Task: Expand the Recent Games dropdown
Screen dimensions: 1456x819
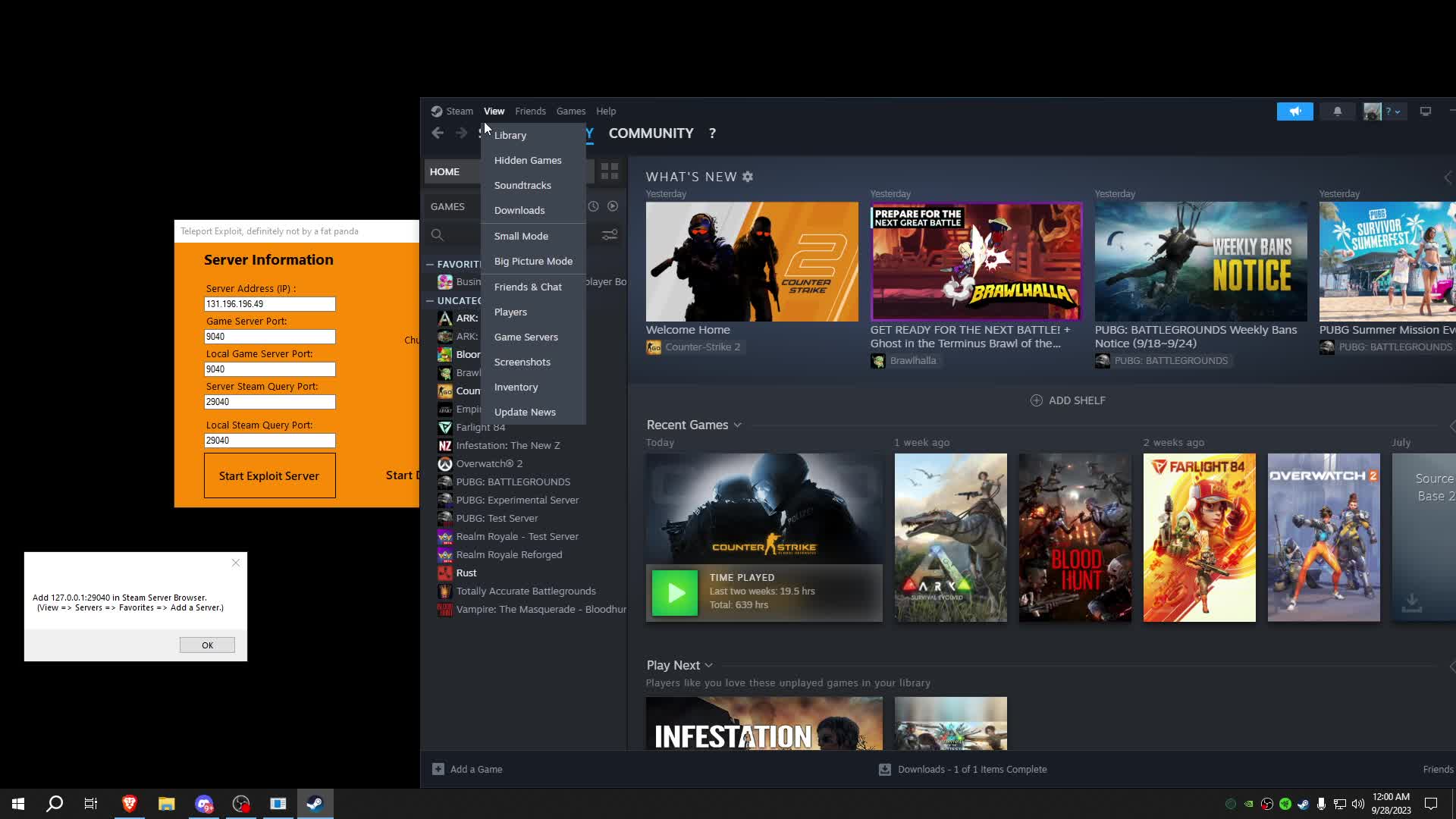Action: 737,425
